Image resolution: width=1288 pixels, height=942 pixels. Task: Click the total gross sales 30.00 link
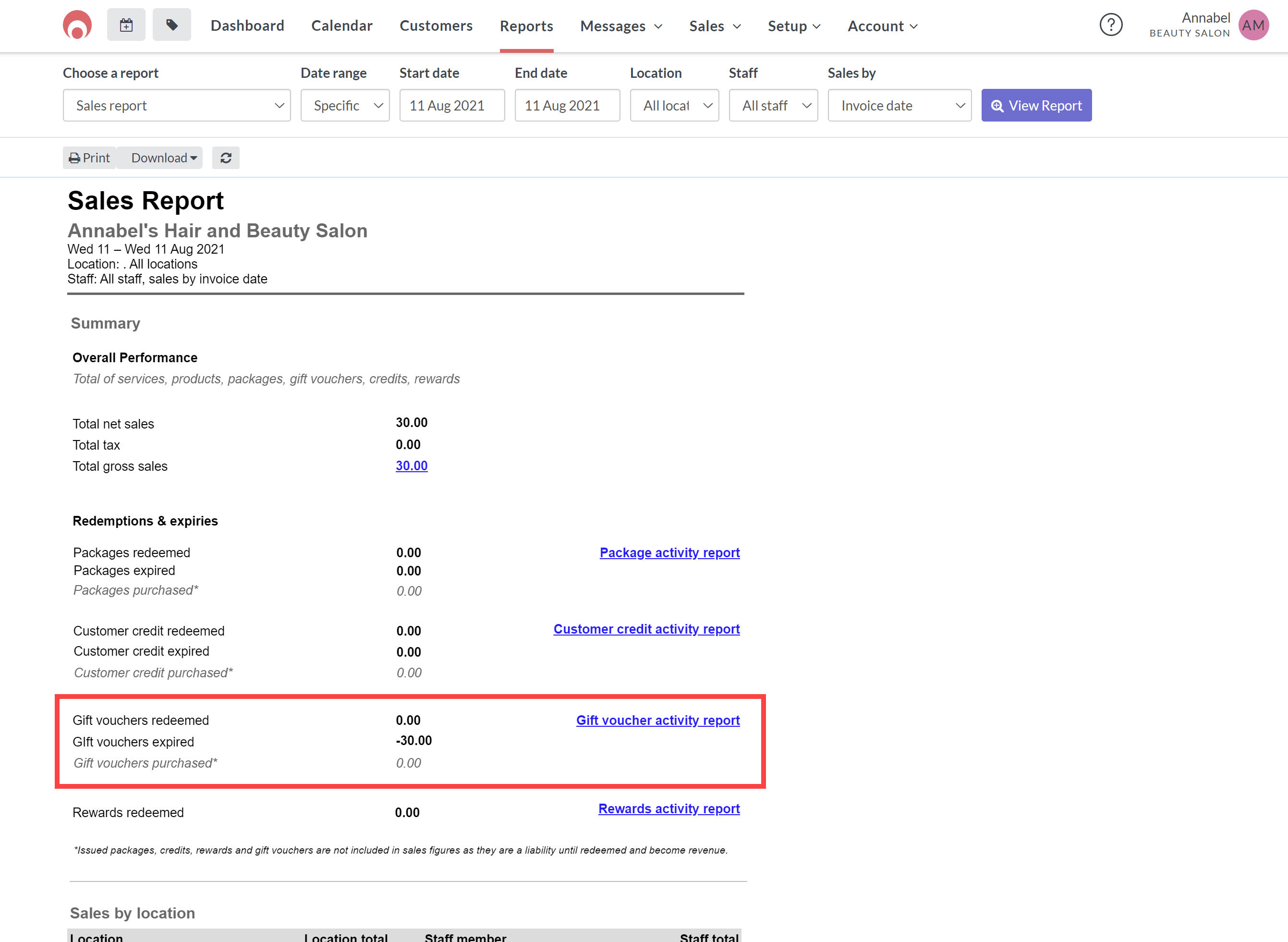(411, 466)
